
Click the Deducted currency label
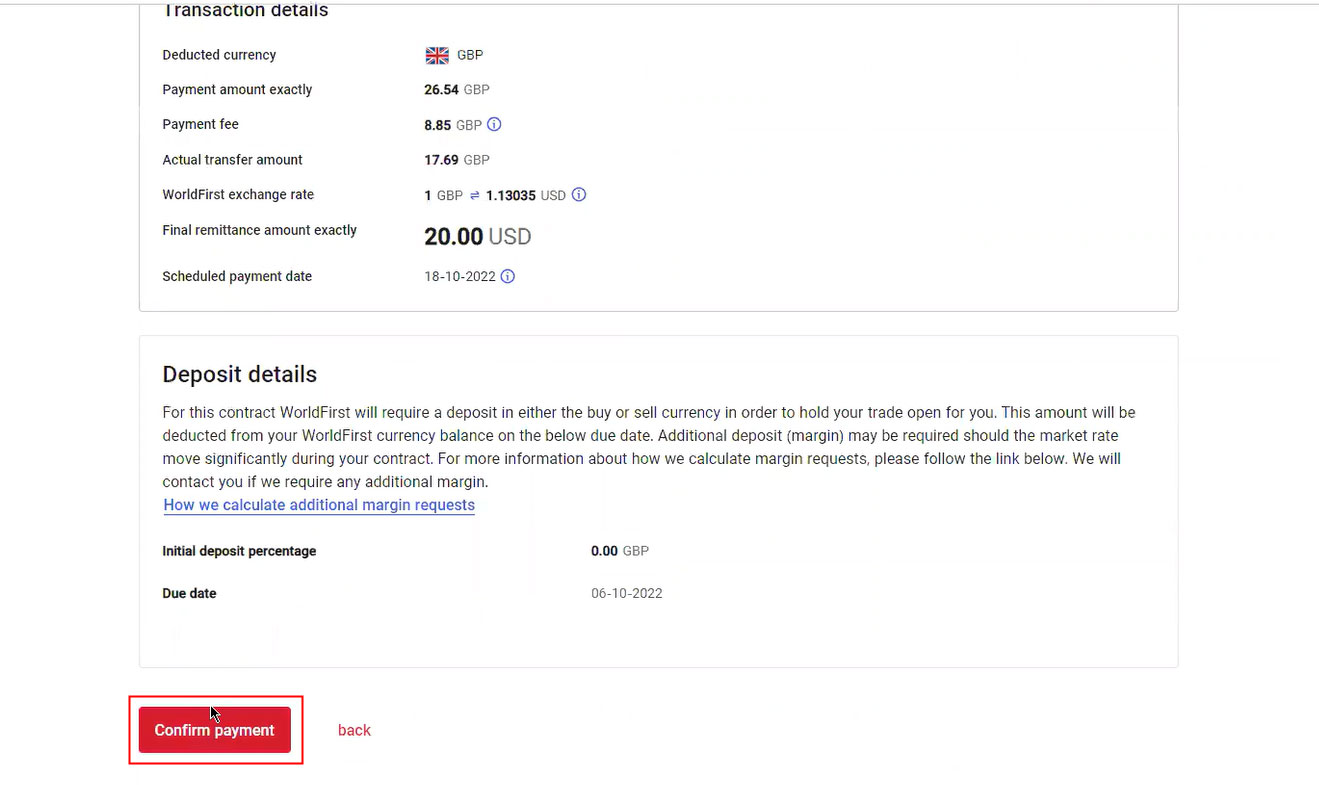(219, 55)
